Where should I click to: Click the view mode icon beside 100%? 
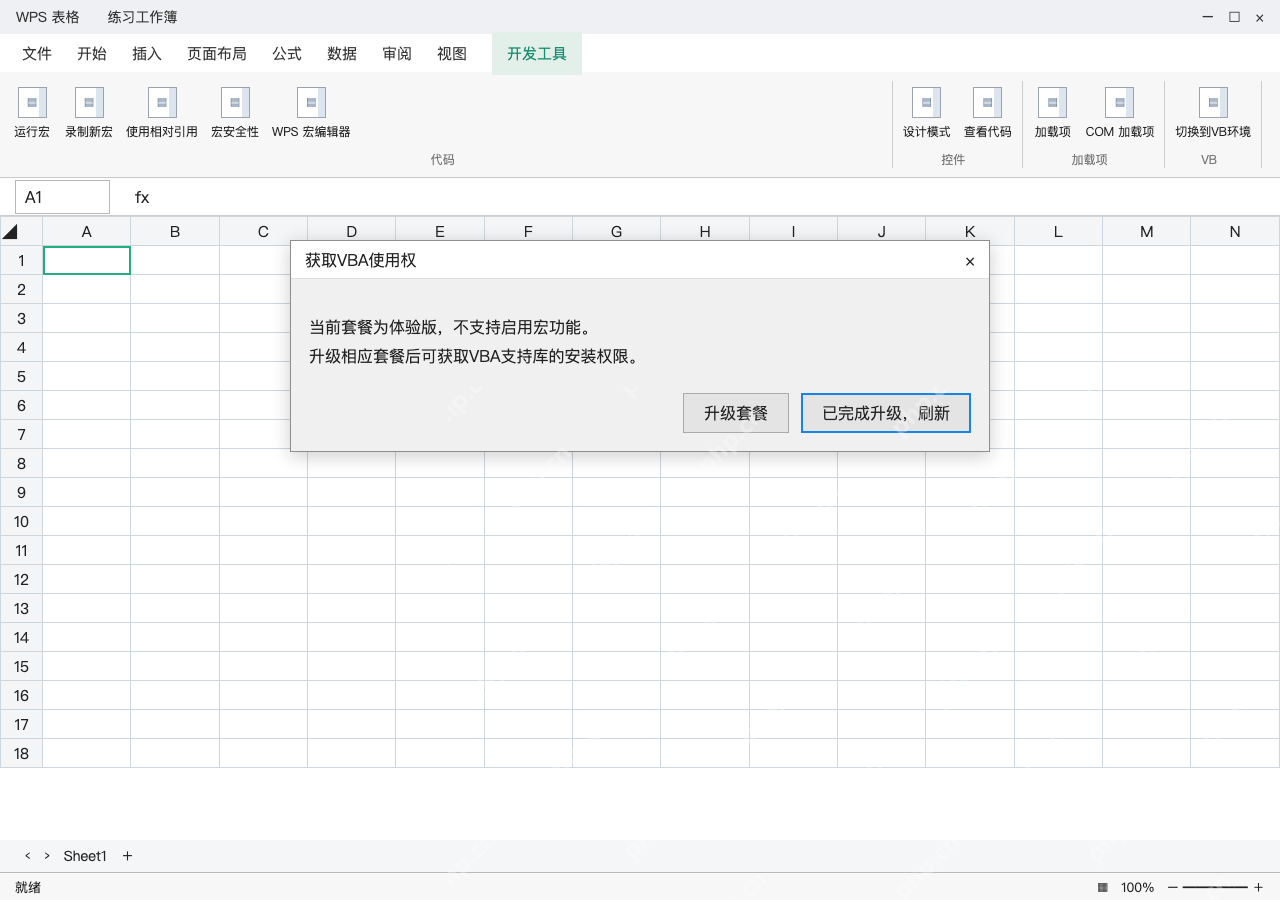click(x=1103, y=887)
